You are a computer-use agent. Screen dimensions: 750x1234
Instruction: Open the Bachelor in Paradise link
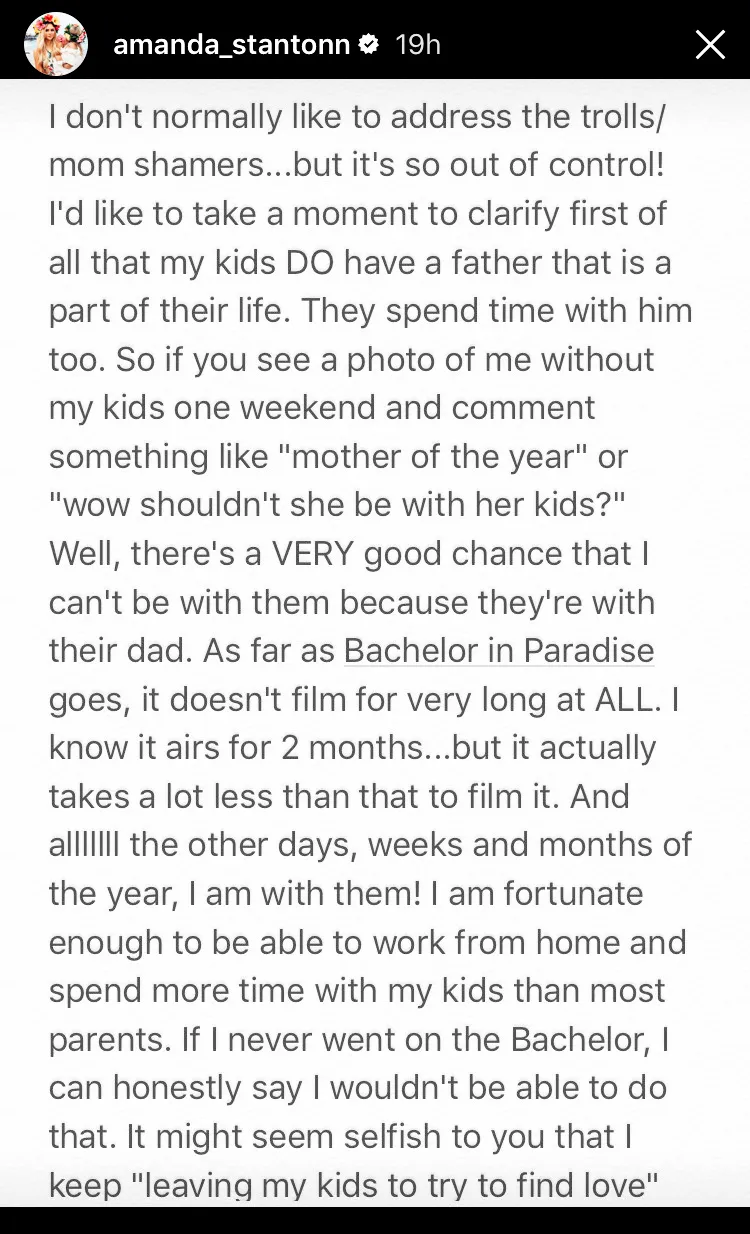(x=498, y=651)
